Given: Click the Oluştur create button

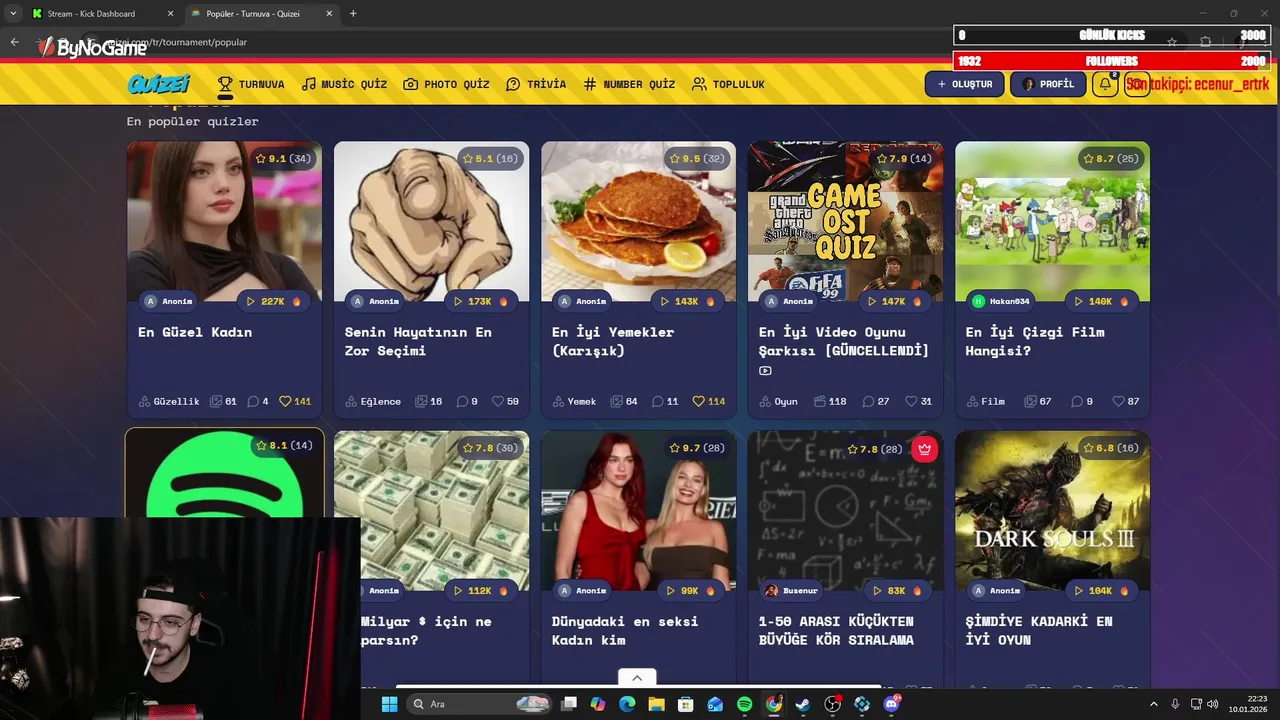Looking at the screenshot, I should tap(964, 84).
